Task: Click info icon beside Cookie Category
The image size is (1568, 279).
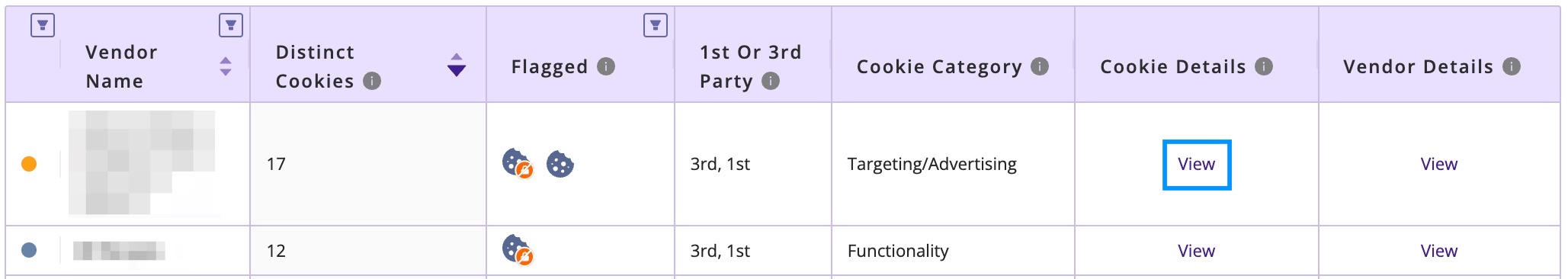Action: pos(1040,66)
